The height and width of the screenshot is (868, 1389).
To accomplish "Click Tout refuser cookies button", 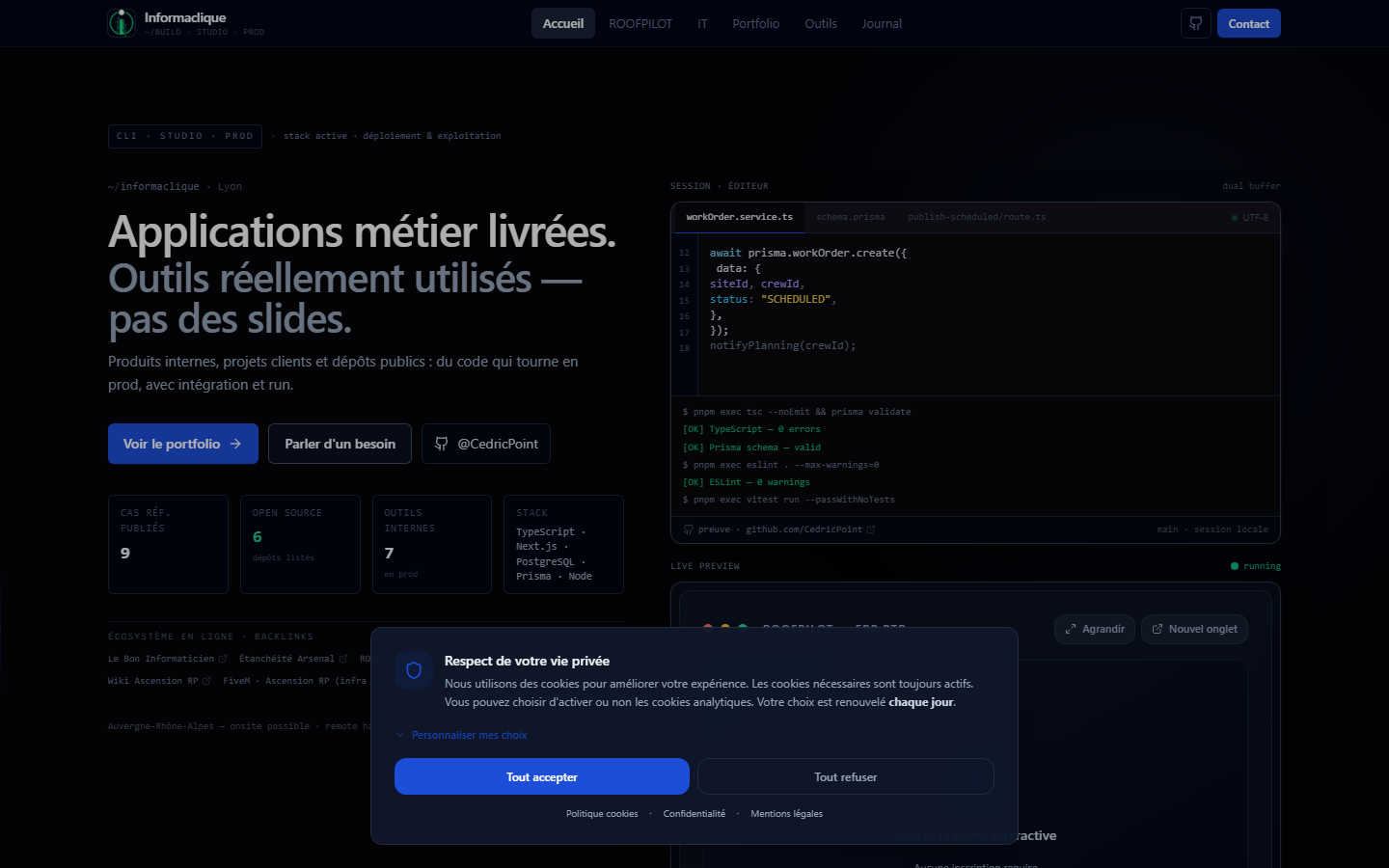I will (x=846, y=776).
